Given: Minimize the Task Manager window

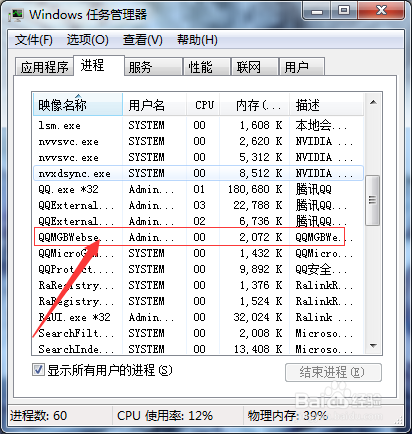Looking at the screenshot, I should pos(317,11).
